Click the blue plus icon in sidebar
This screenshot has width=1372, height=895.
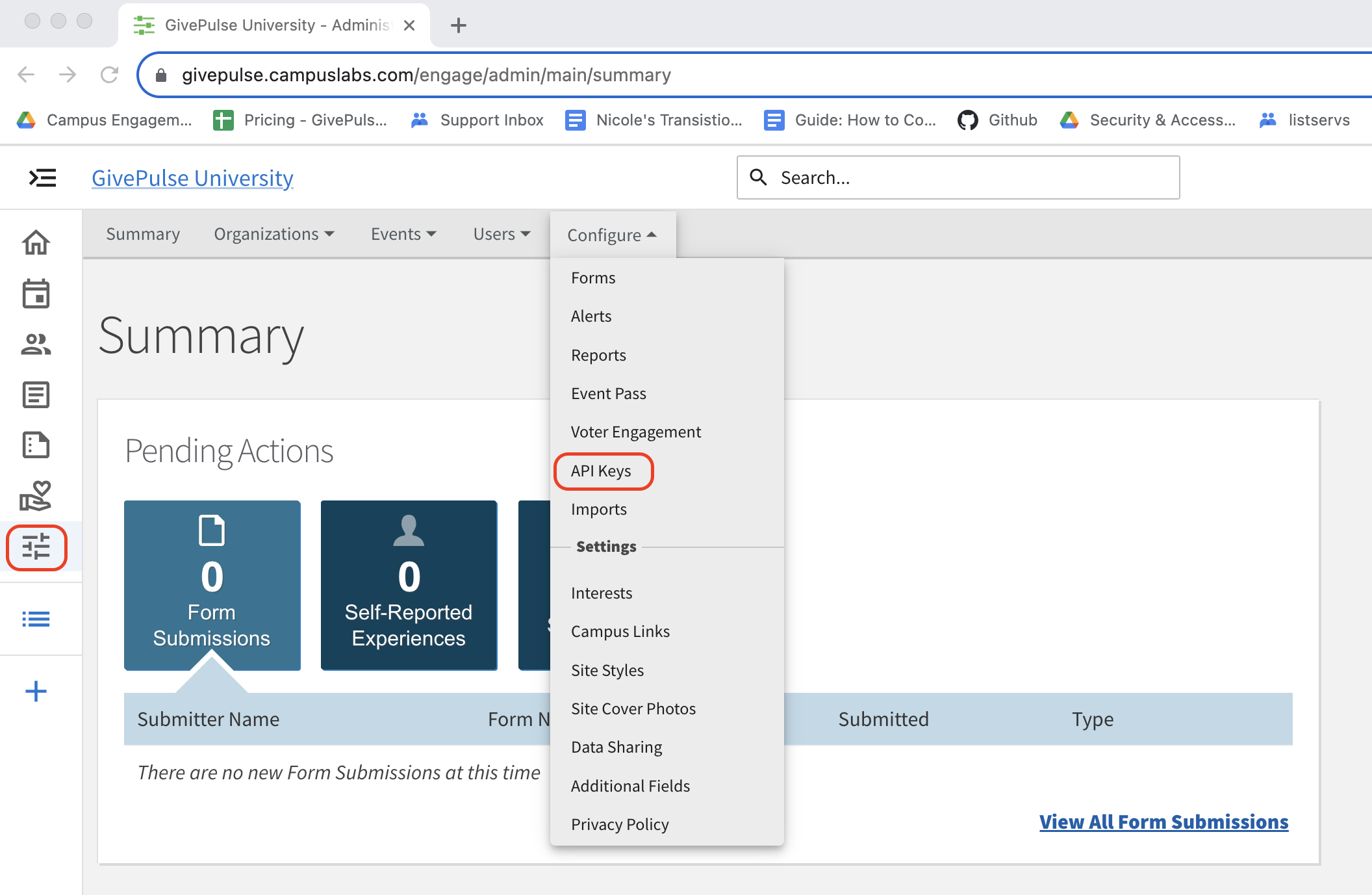point(36,691)
